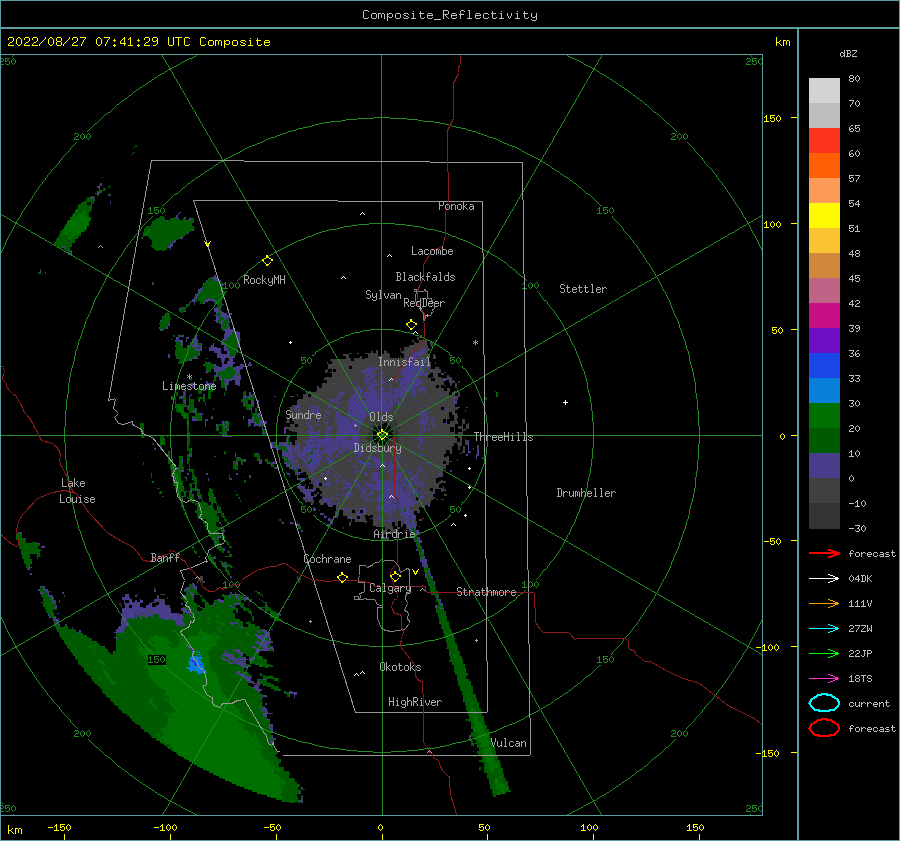This screenshot has width=900, height=841.
Task: Click the Olds town label
Action: point(381,417)
